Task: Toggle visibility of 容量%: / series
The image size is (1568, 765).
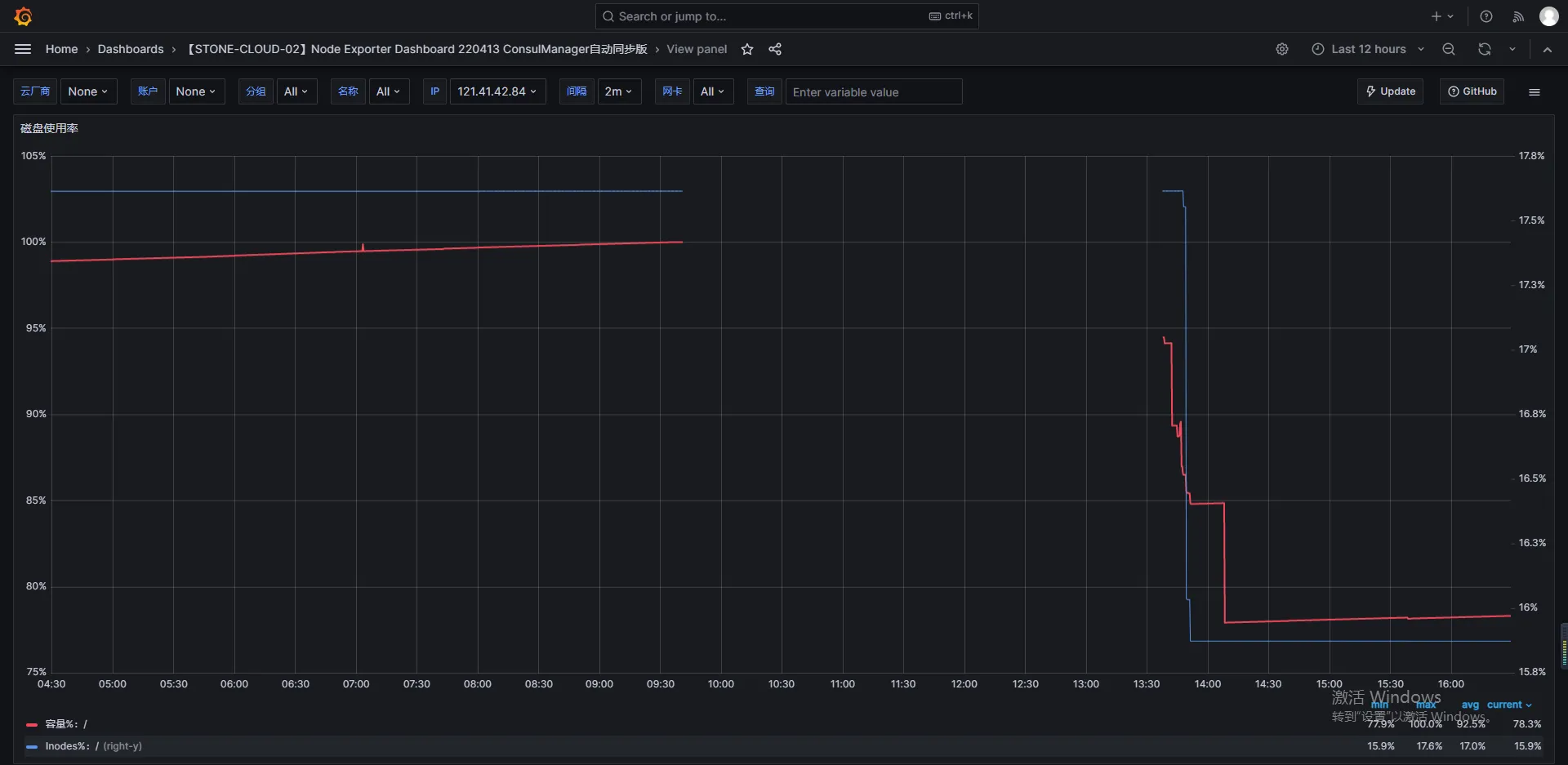Action: coord(66,724)
